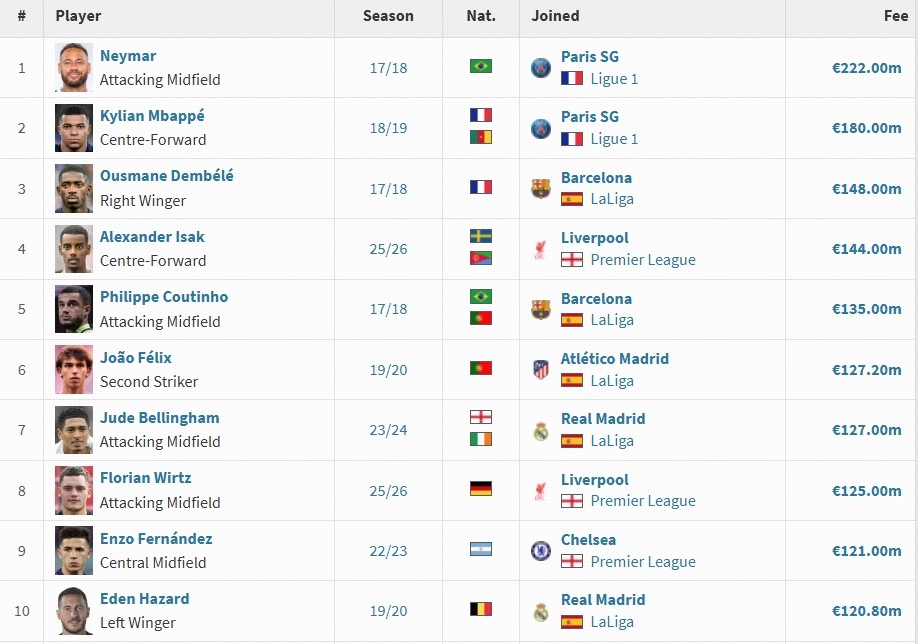This screenshot has width=918, height=644.
Task: Click the Chelsea crest in Enzo Fernández's row
Action: click(x=540, y=551)
